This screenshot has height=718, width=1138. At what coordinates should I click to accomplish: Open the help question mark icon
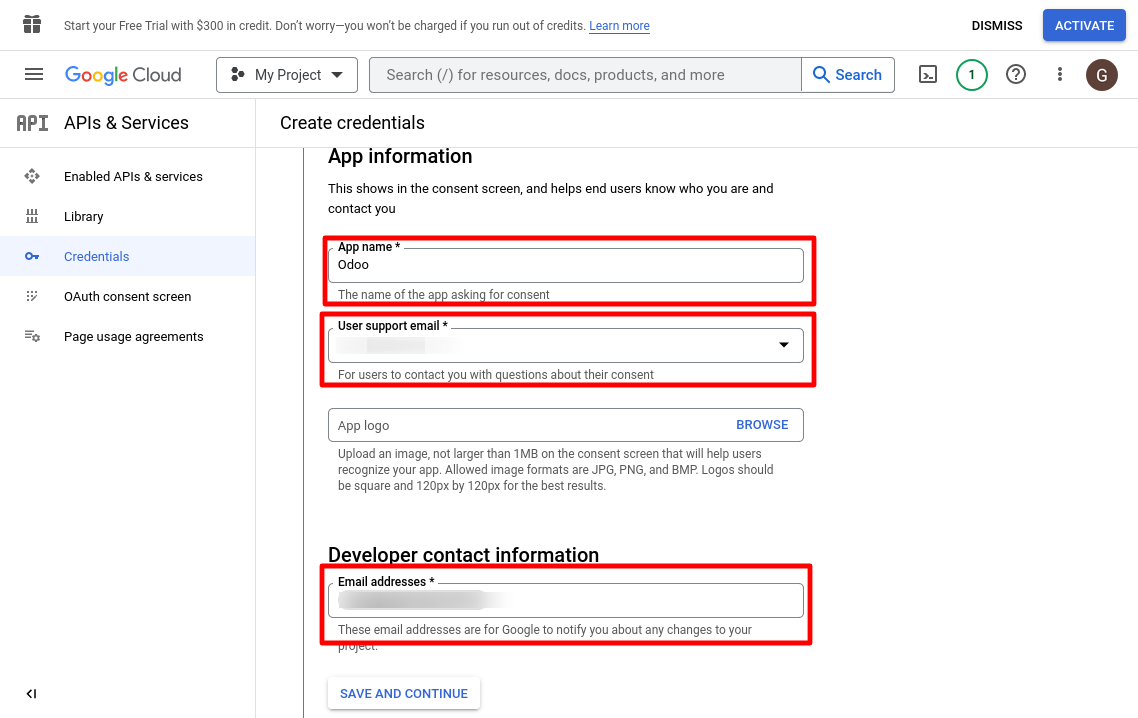(1016, 75)
